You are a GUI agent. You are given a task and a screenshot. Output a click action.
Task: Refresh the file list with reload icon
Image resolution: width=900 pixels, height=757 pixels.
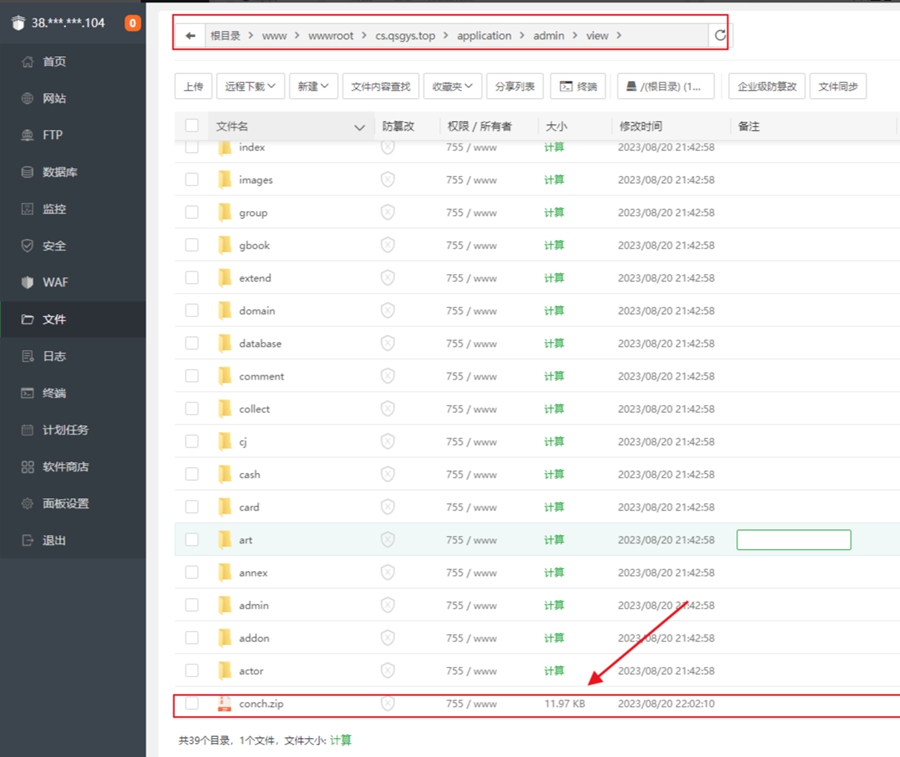(720, 36)
